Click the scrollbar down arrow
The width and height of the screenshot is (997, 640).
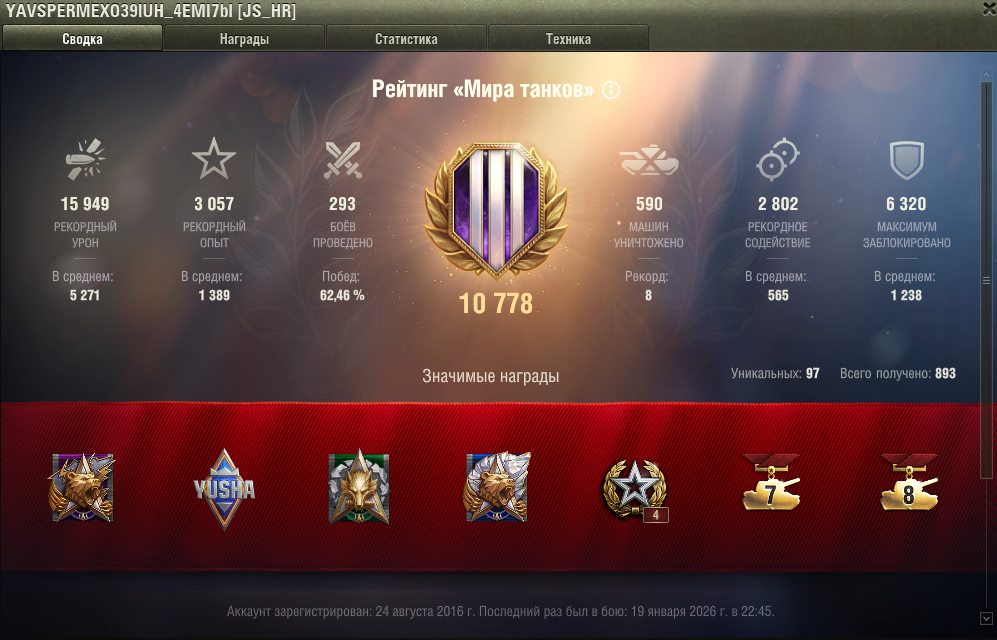click(986, 618)
